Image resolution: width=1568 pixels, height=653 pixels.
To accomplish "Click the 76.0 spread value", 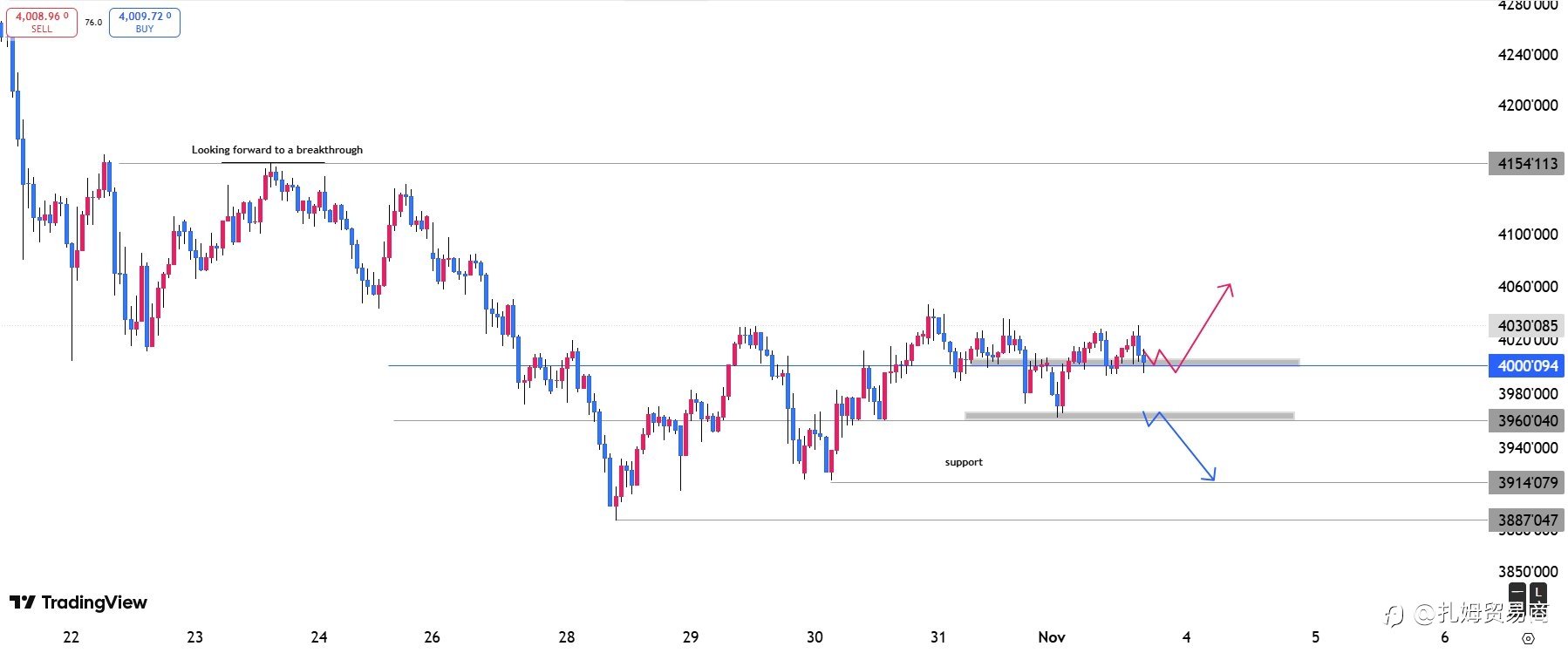I will [93, 23].
